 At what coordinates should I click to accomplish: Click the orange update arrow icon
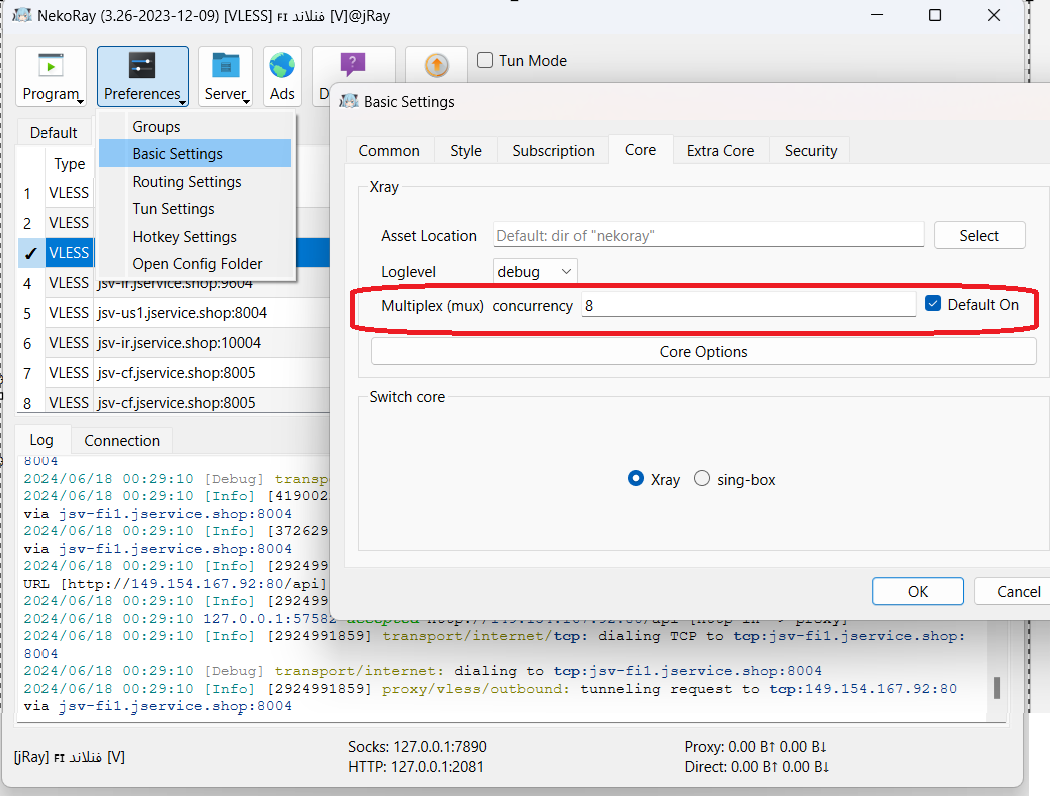coord(436,66)
